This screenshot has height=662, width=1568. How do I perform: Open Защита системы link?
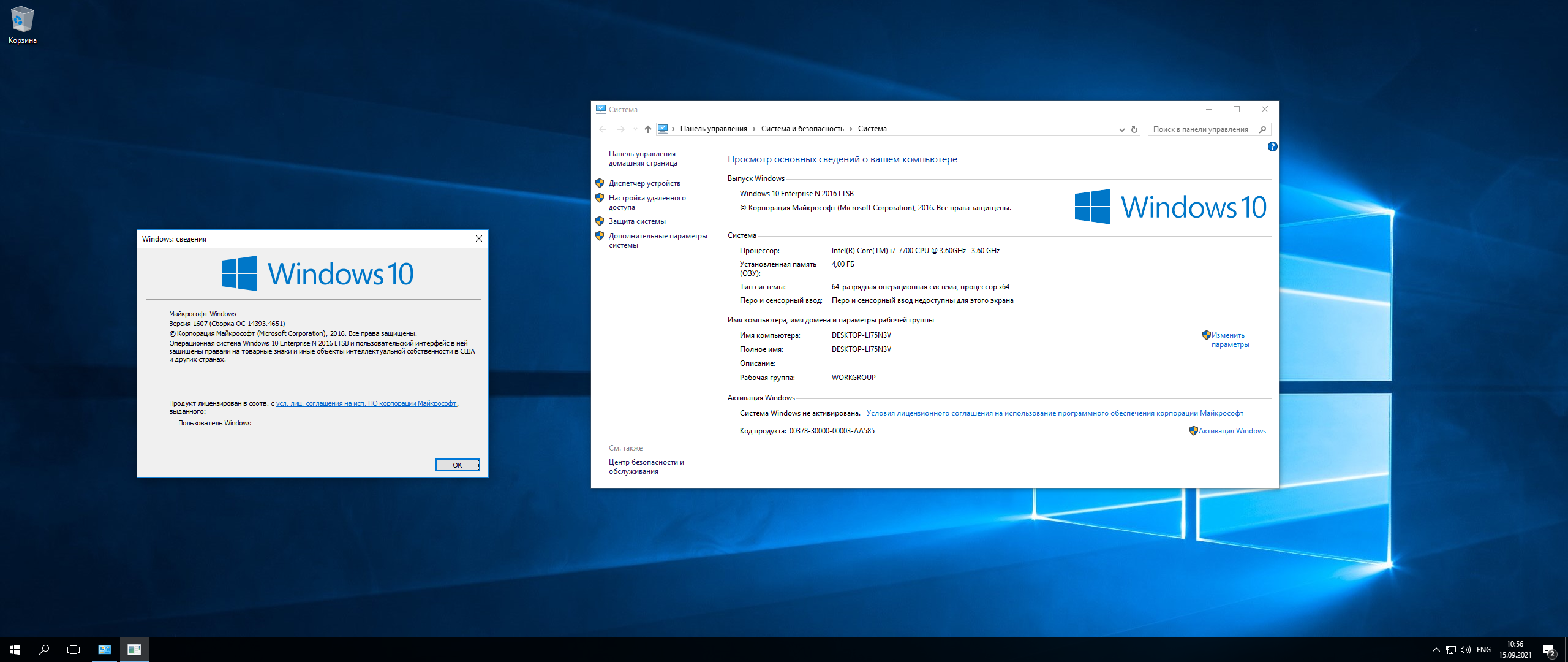coord(637,221)
